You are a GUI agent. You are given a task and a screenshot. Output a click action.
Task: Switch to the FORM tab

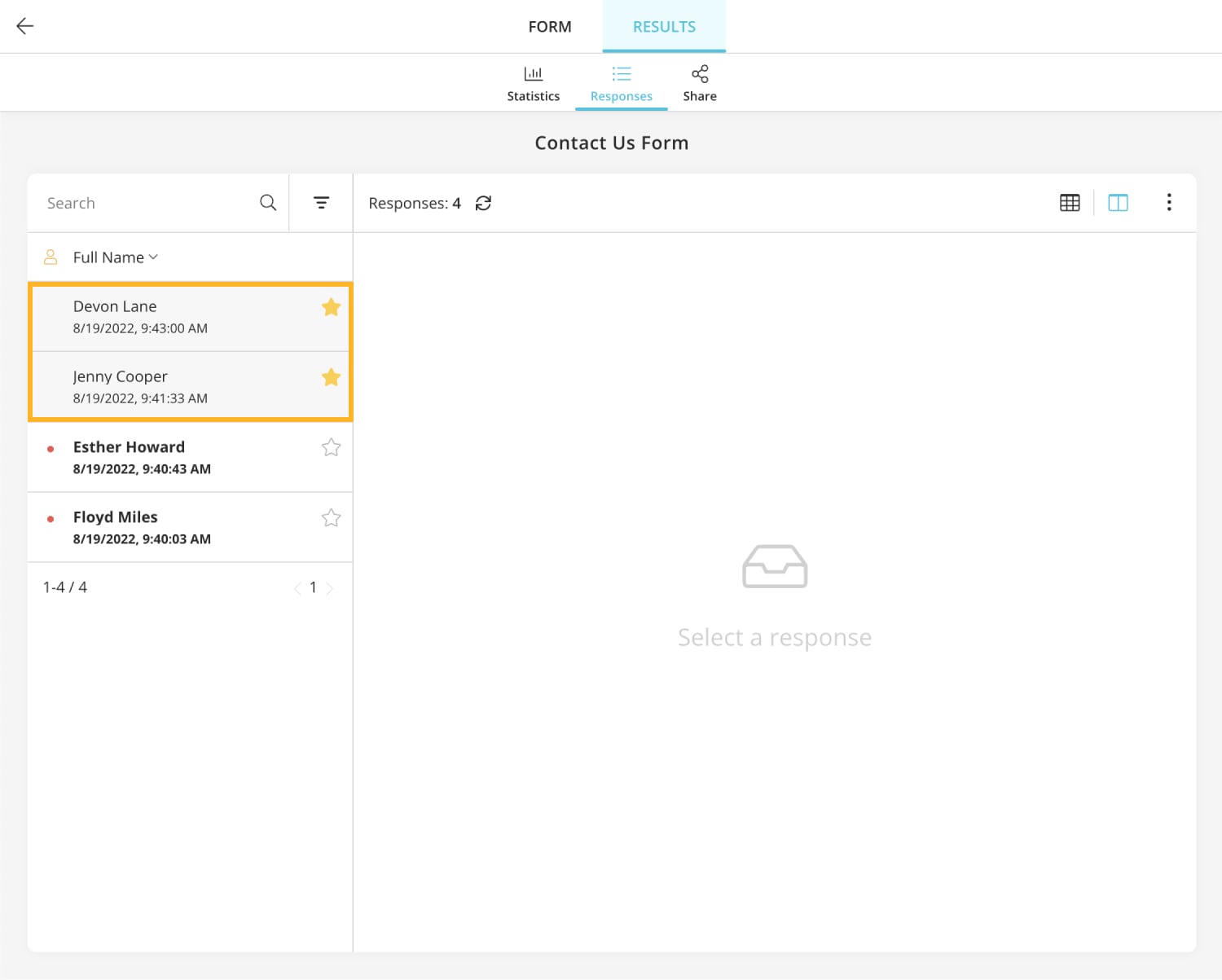click(x=550, y=27)
